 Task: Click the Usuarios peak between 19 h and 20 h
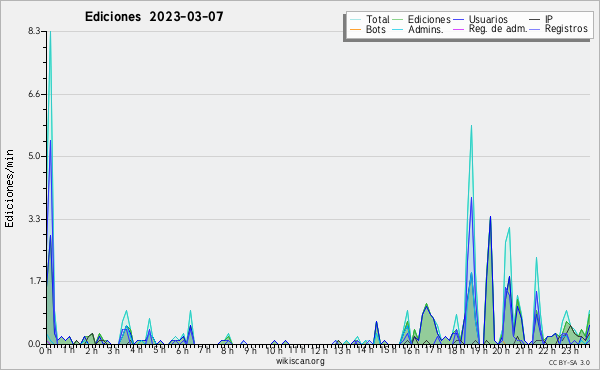490,217
